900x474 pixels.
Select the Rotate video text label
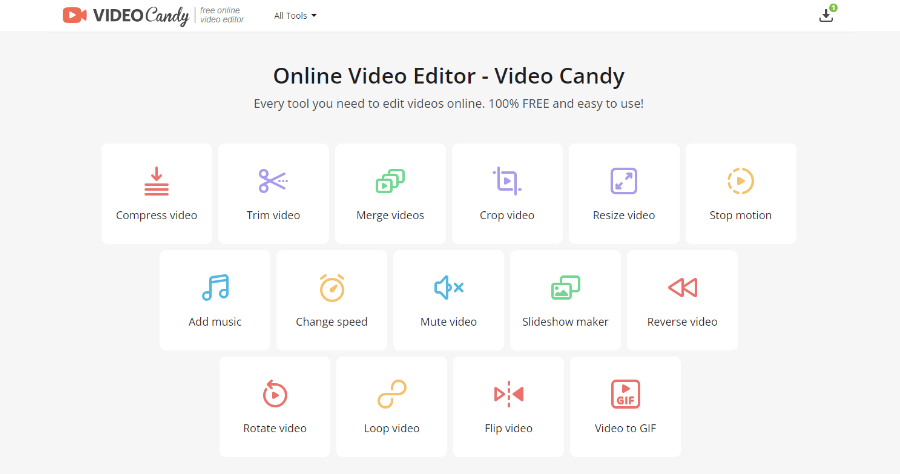click(275, 428)
